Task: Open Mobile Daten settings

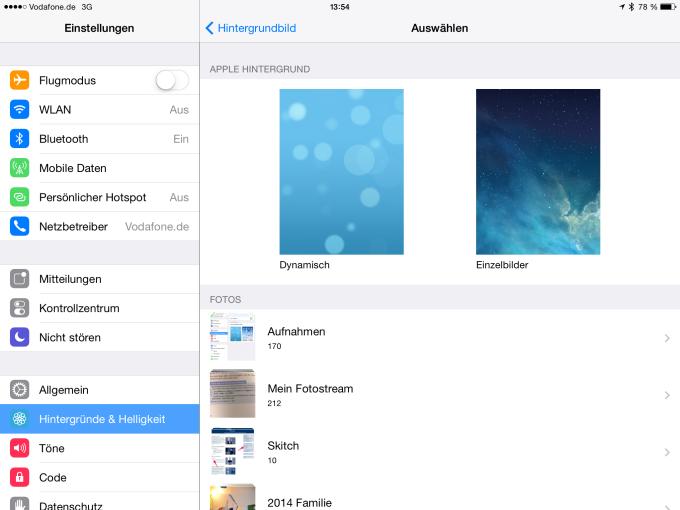Action: 100,168
